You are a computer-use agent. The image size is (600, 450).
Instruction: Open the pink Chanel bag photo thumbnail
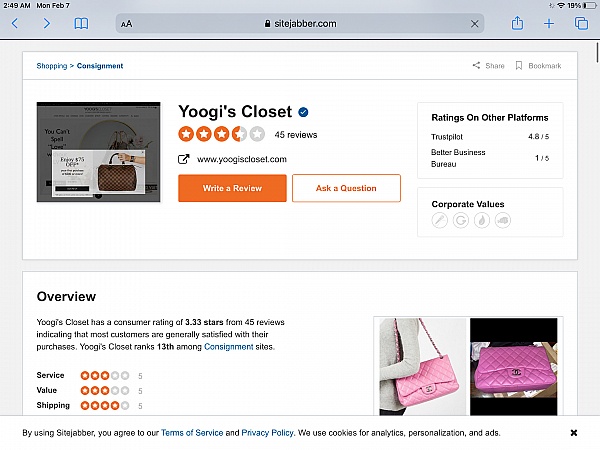click(x=421, y=365)
